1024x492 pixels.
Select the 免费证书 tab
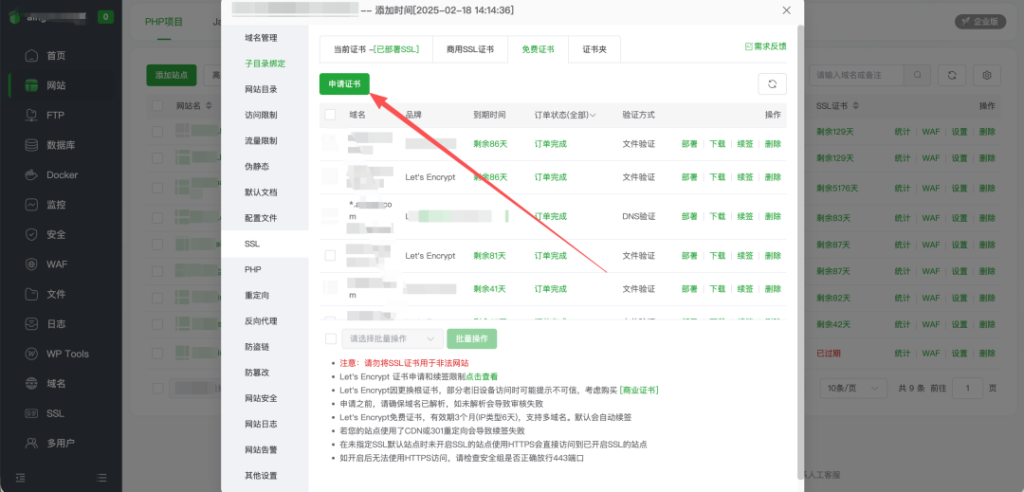point(538,49)
